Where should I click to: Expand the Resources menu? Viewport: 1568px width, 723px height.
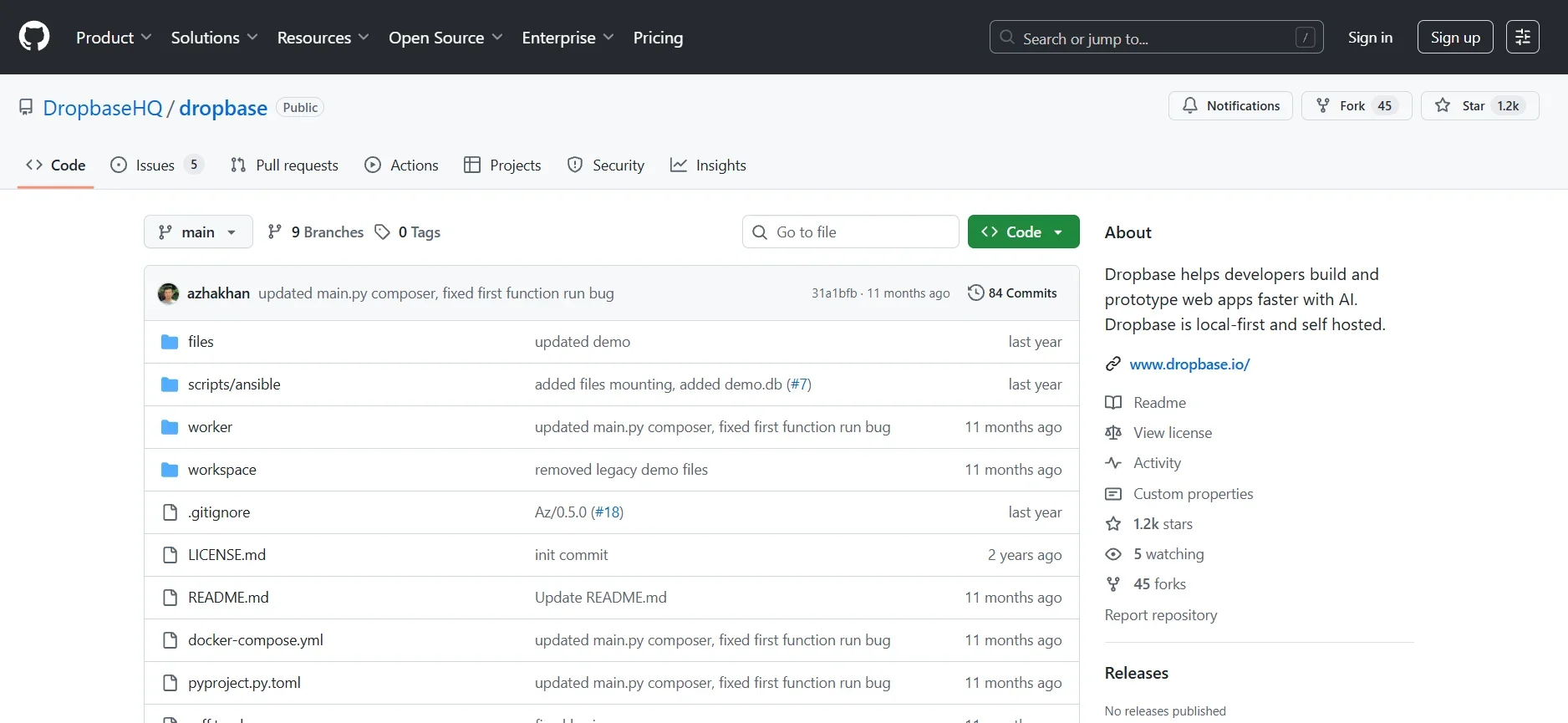(x=323, y=38)
